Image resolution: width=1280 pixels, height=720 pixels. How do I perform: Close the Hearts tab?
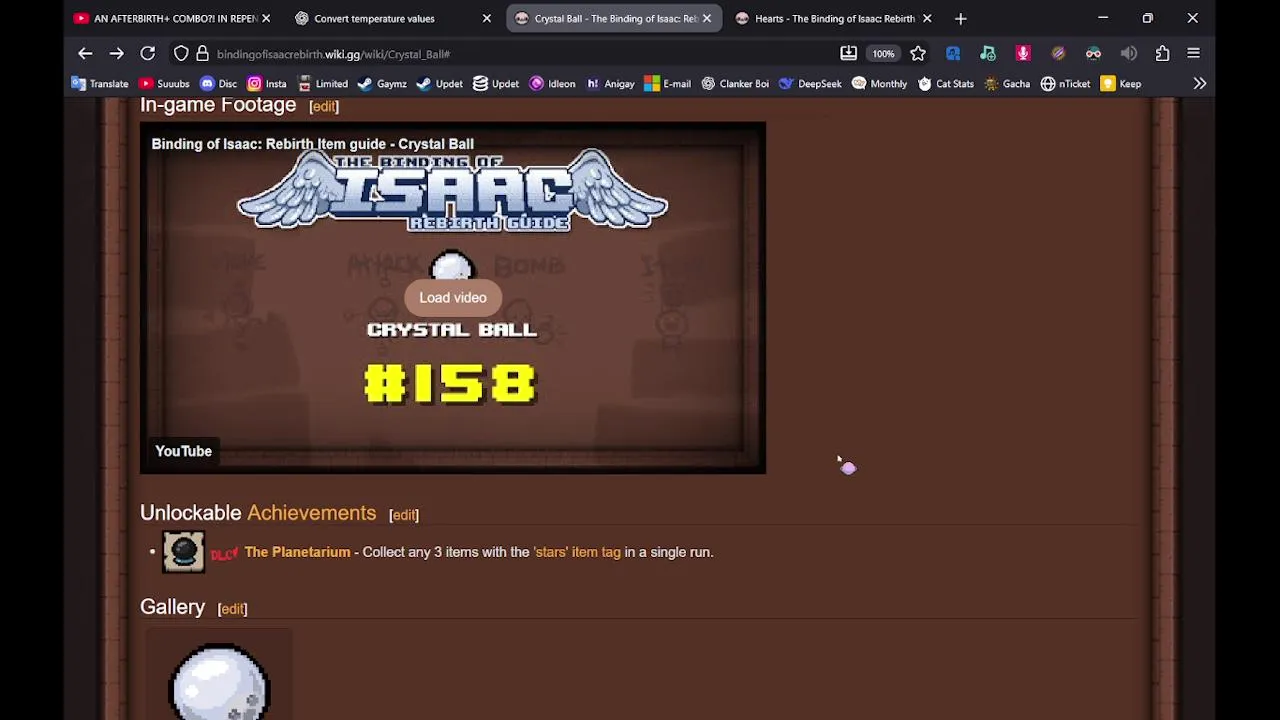927,18
